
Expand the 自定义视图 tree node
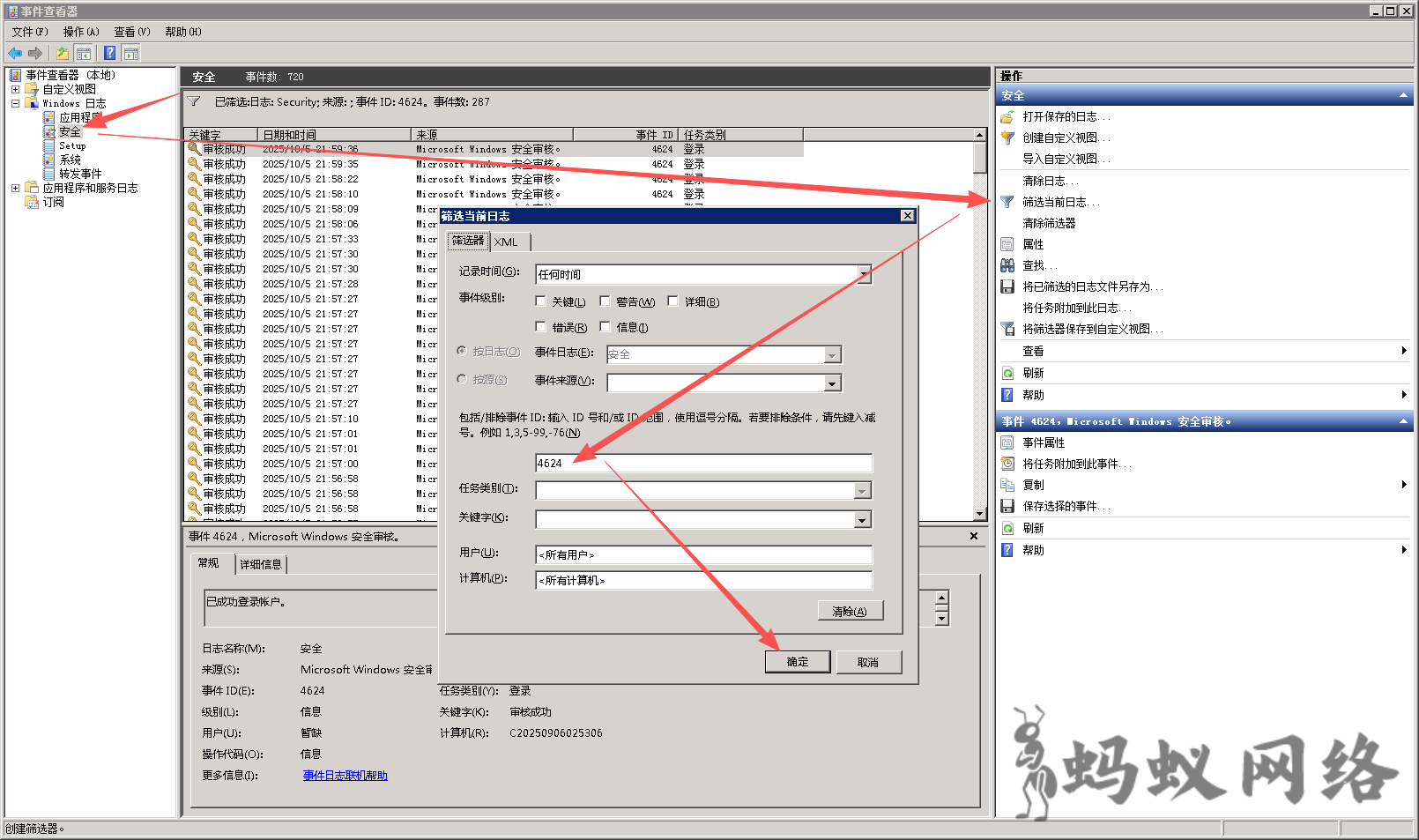click(15, 89)
